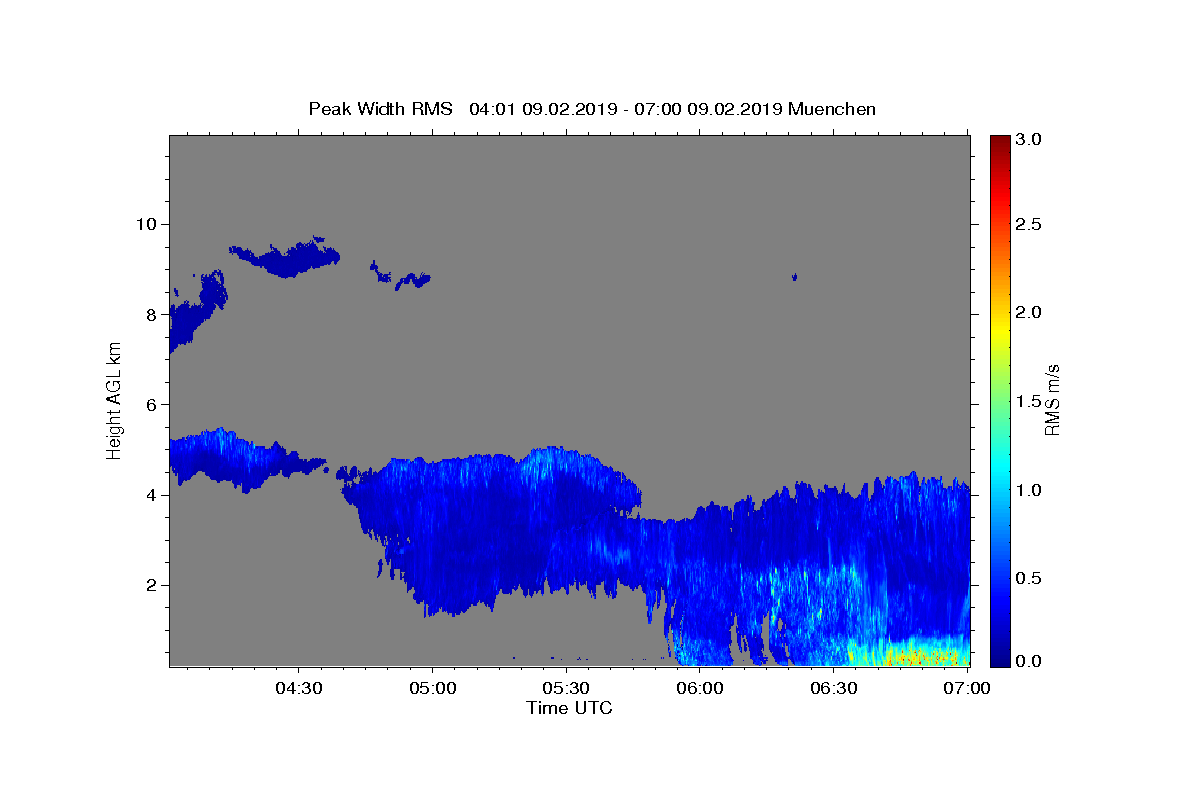This screenshot has height=800, width=1200.
Task: Pick the dark blue bottom of the colorbar
Action: tap(999, 658)
